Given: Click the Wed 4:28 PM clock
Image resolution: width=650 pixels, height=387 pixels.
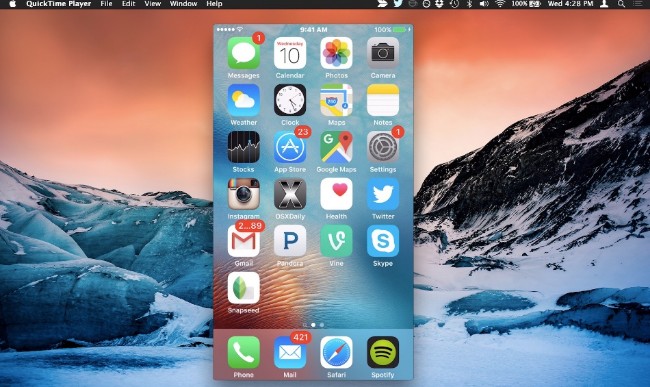Looking at the screenshot, I should point(570,4).
